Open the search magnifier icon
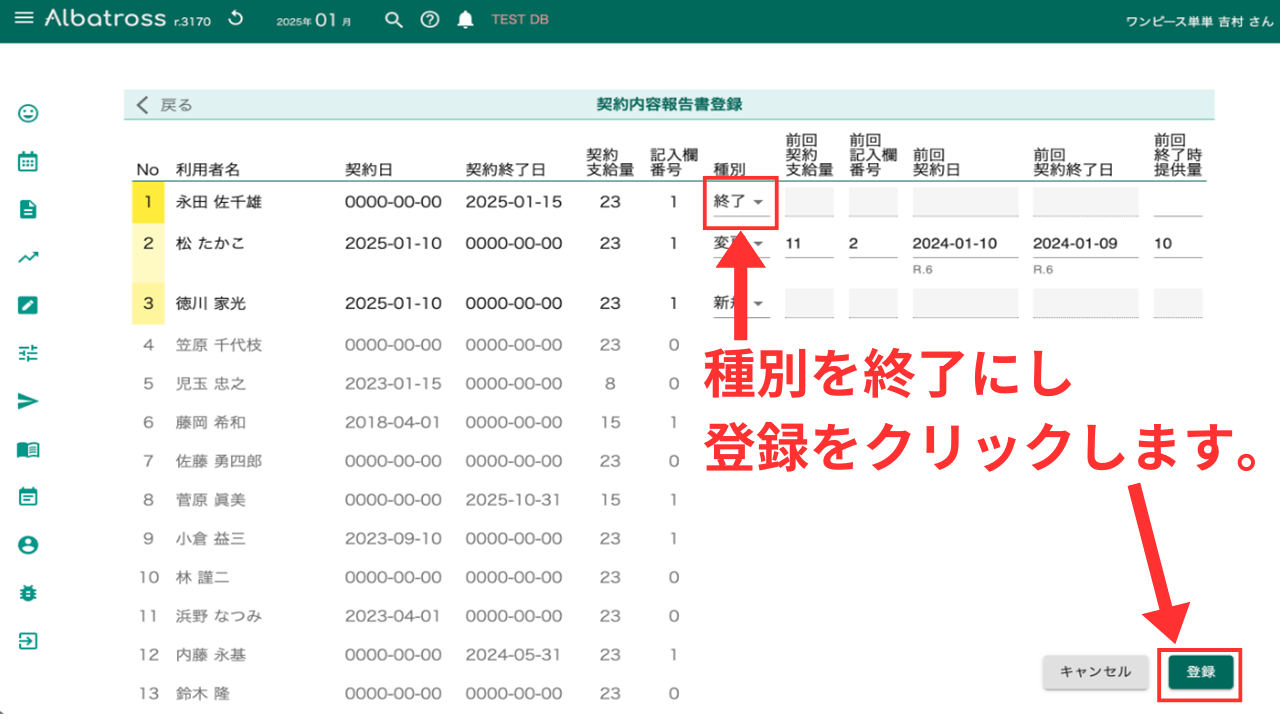 click(394, 20)
